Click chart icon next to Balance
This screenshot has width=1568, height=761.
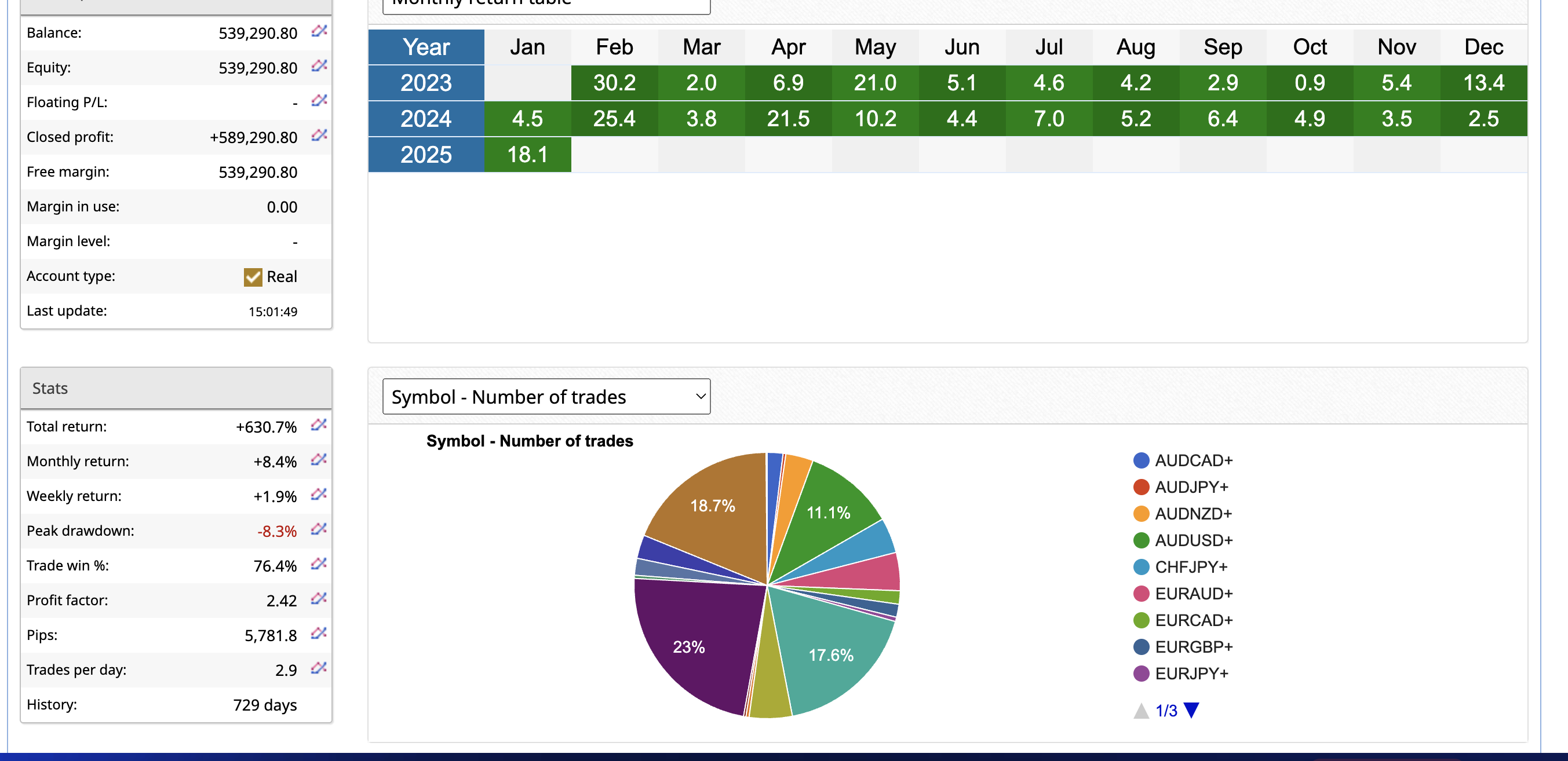point(319,31)
